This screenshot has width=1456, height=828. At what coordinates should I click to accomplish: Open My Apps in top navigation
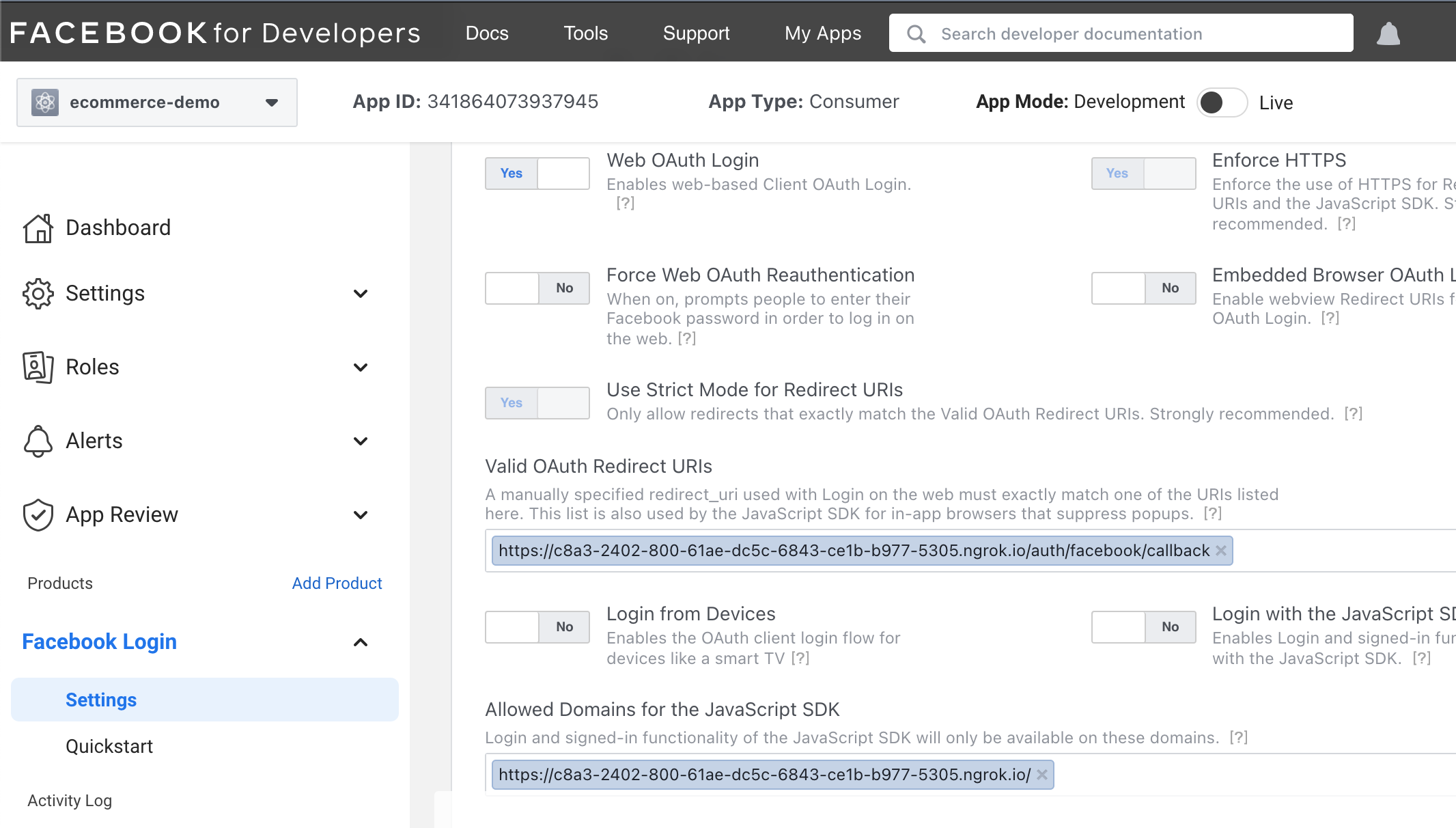(823, 33)
